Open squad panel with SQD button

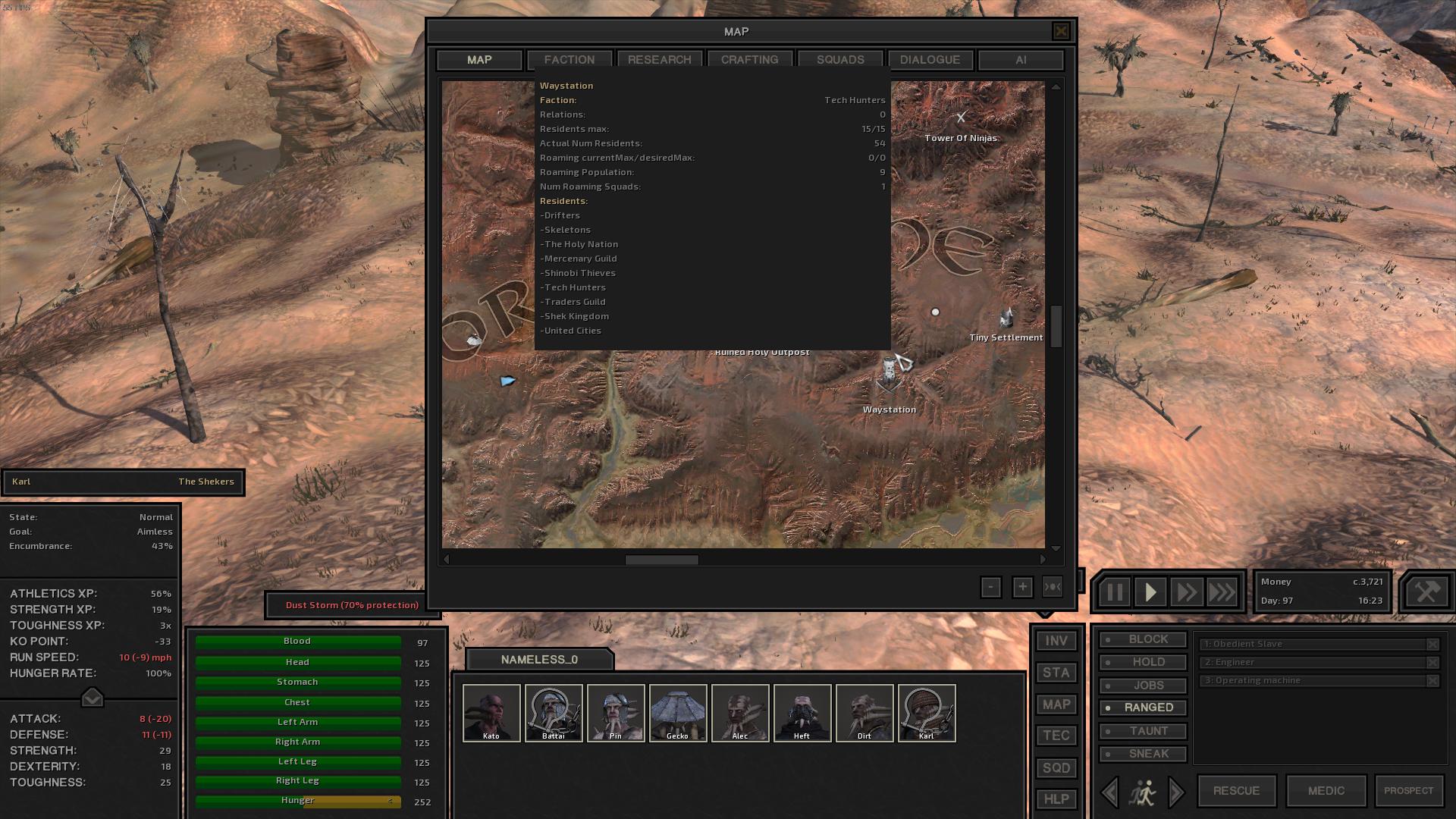[x=1056, y=767]
